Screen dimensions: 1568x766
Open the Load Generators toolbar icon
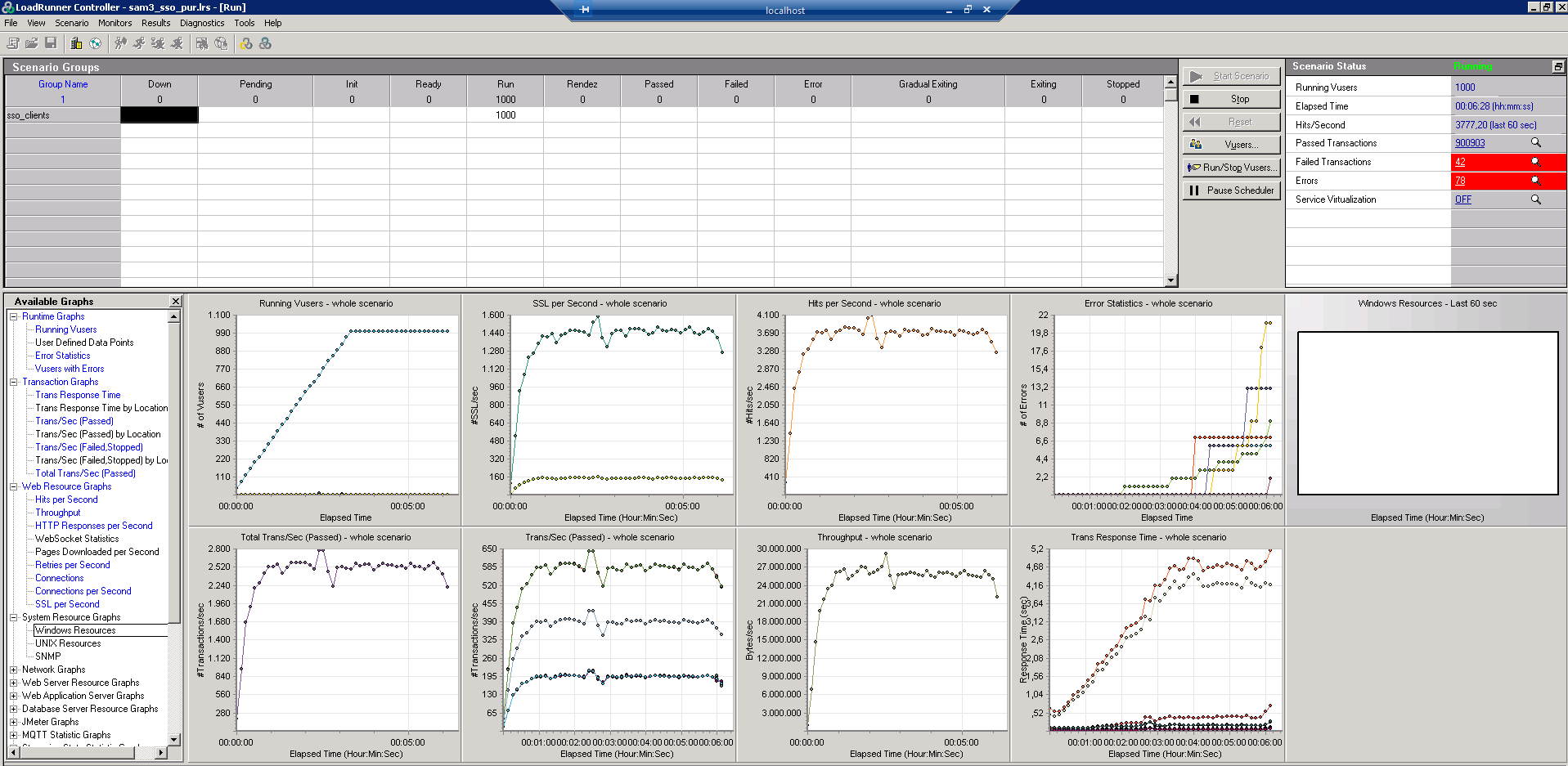74,43
